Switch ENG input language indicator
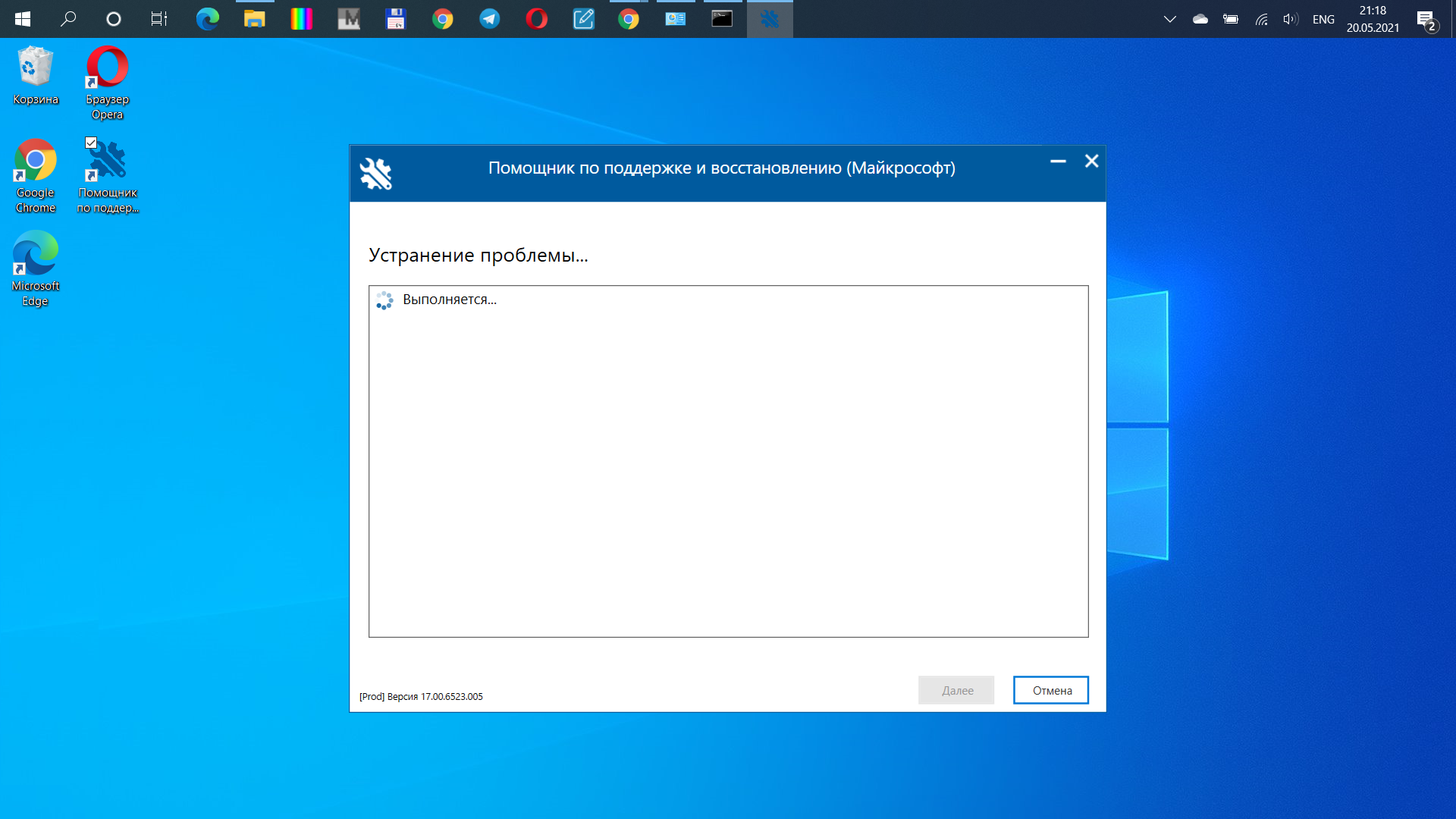Viewport: 1456px width, 819px height. point(1323,19)
